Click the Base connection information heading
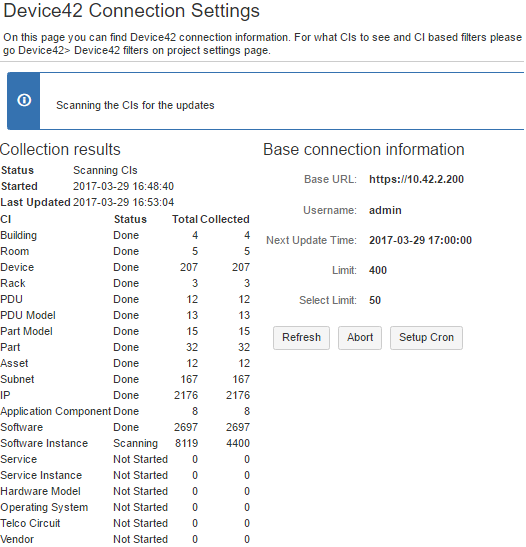 364,150
